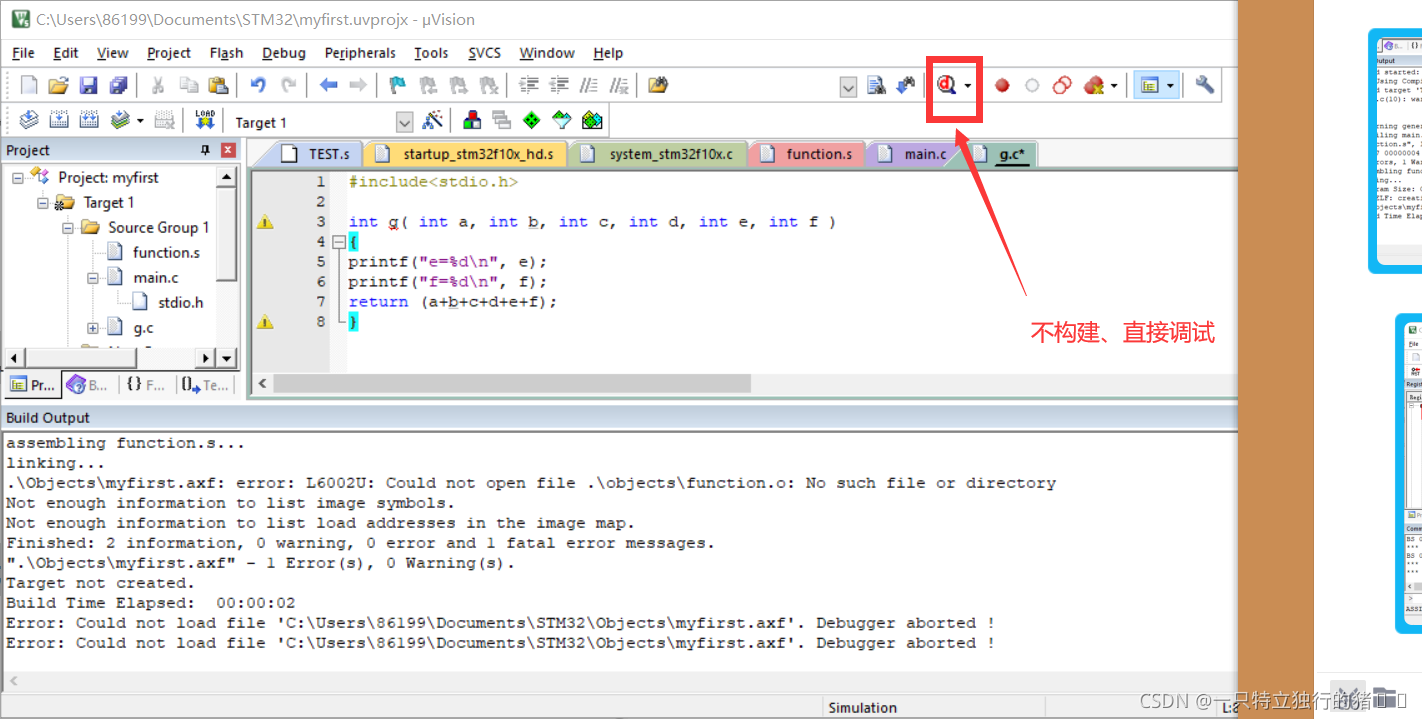
Task: Build target files icon
Action: 59,120
